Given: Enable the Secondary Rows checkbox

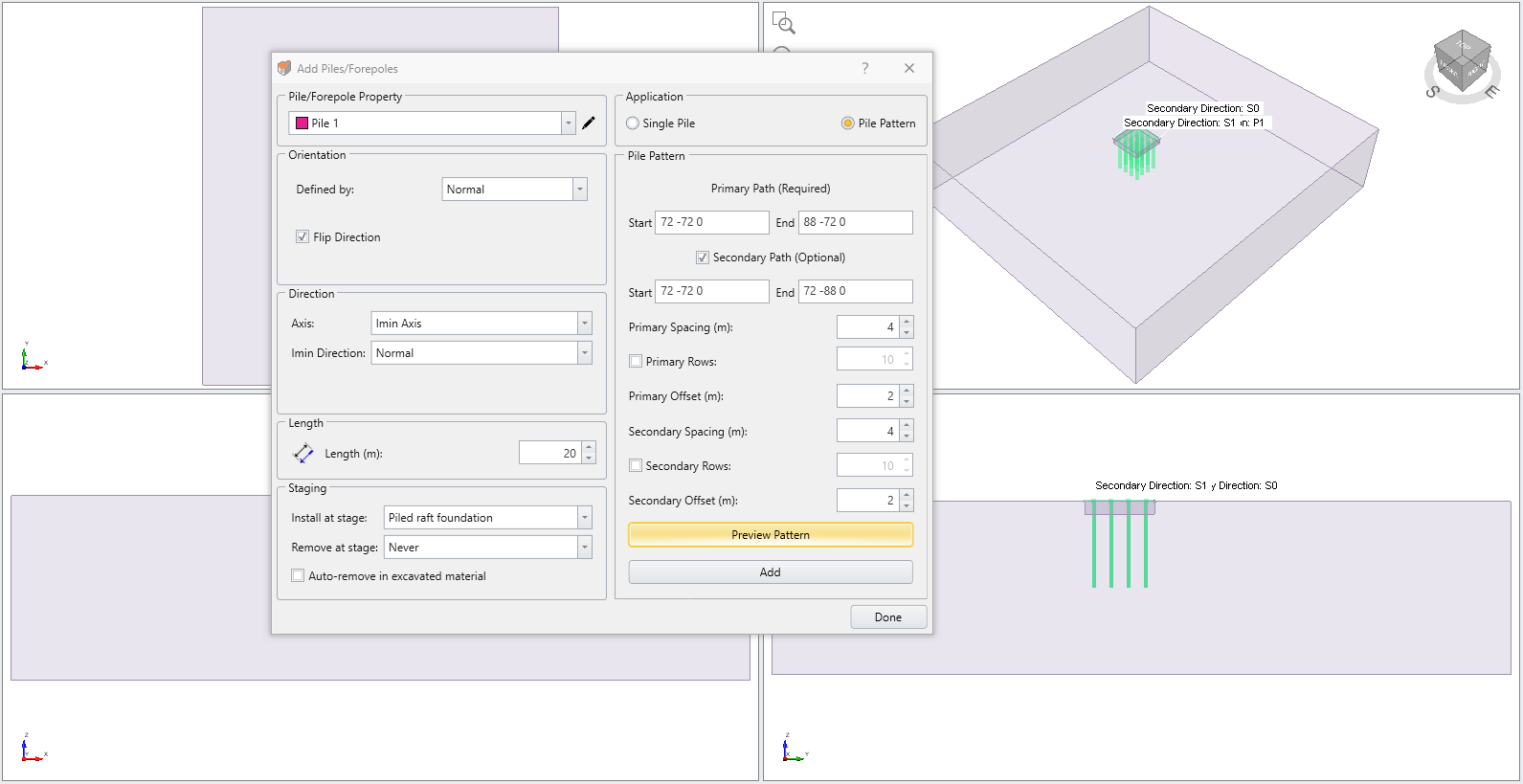Looking at the screenshot, I should click(x=636, y=465).
